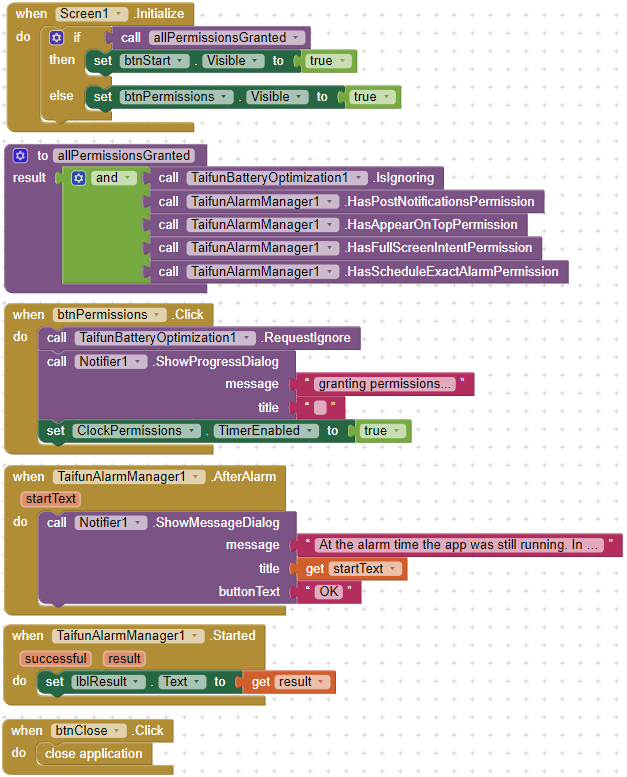The width and height of the screenshot is (627, 777).
Task: Open the Screen1 dropdown in the Initialize event
Action: (x=120, y=14)
